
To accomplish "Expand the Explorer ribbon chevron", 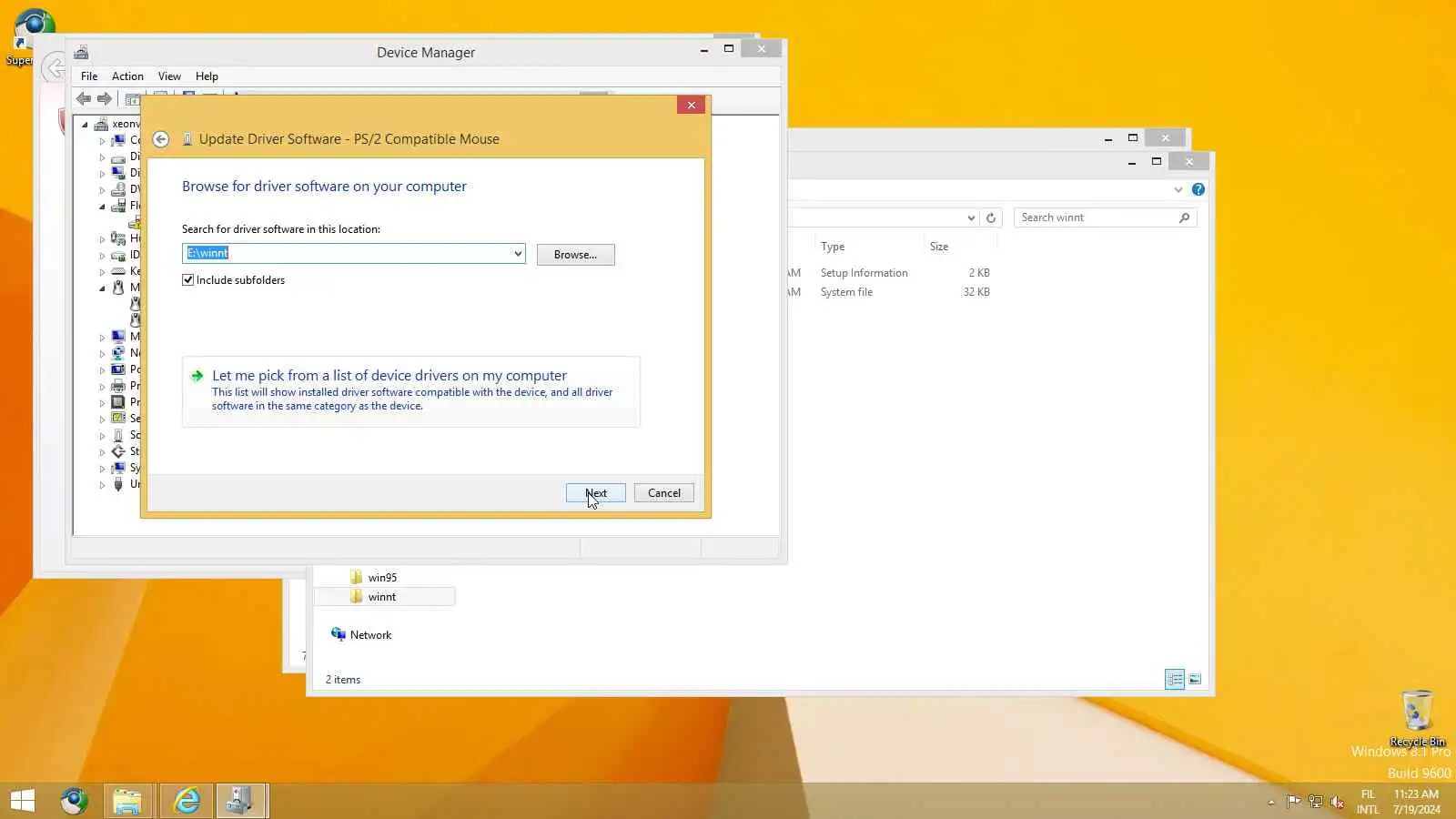I will pyautogui.click(x=1178, y=189).
